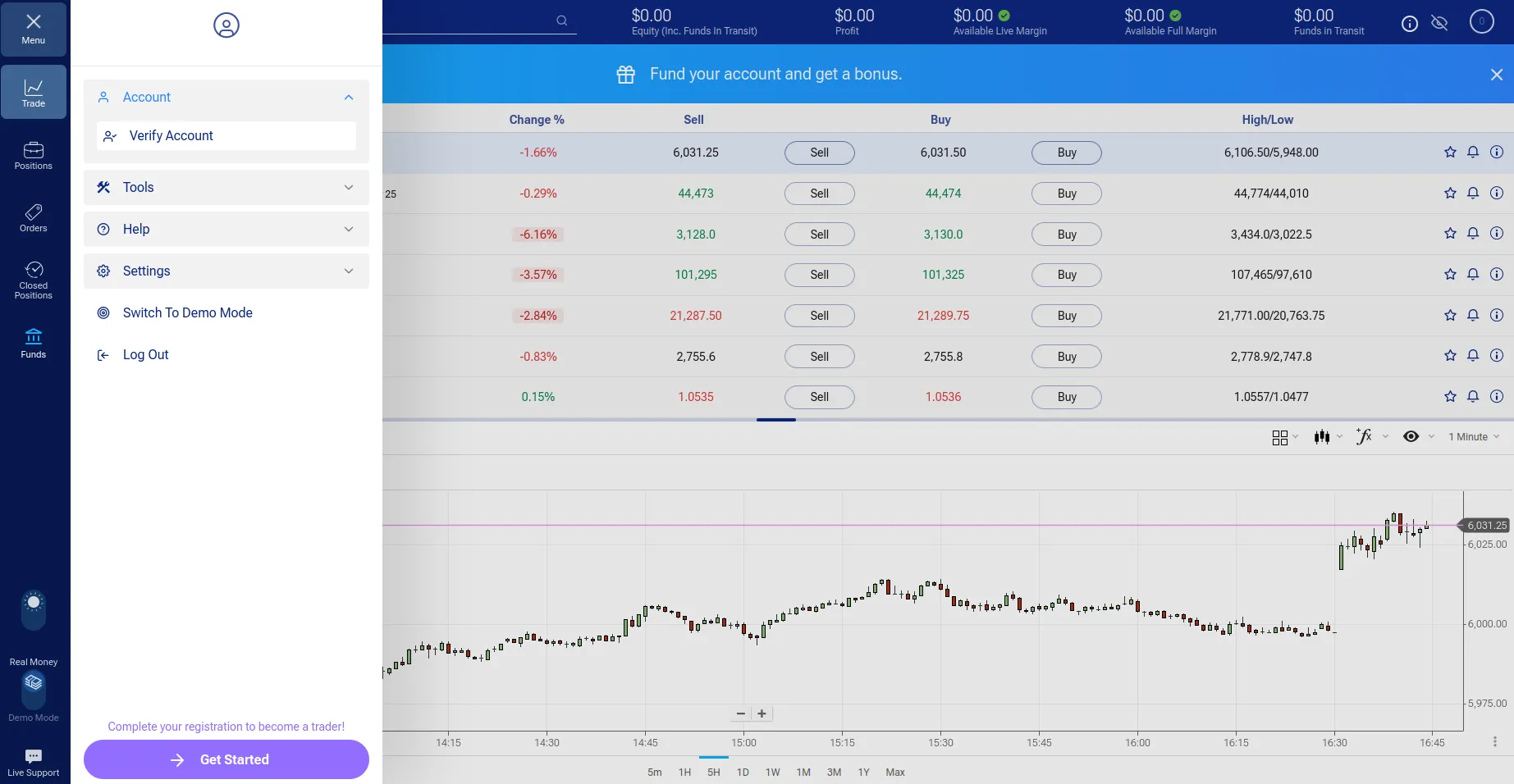Click the 6,031.25 price marker on chart
Viewport: 1514px width, 784px height.
coord(1484,526)
